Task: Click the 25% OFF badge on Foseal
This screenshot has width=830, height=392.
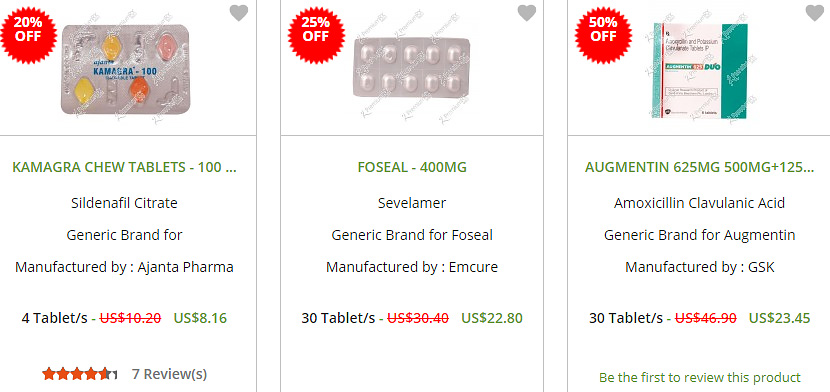Action: tap(316, 29)
